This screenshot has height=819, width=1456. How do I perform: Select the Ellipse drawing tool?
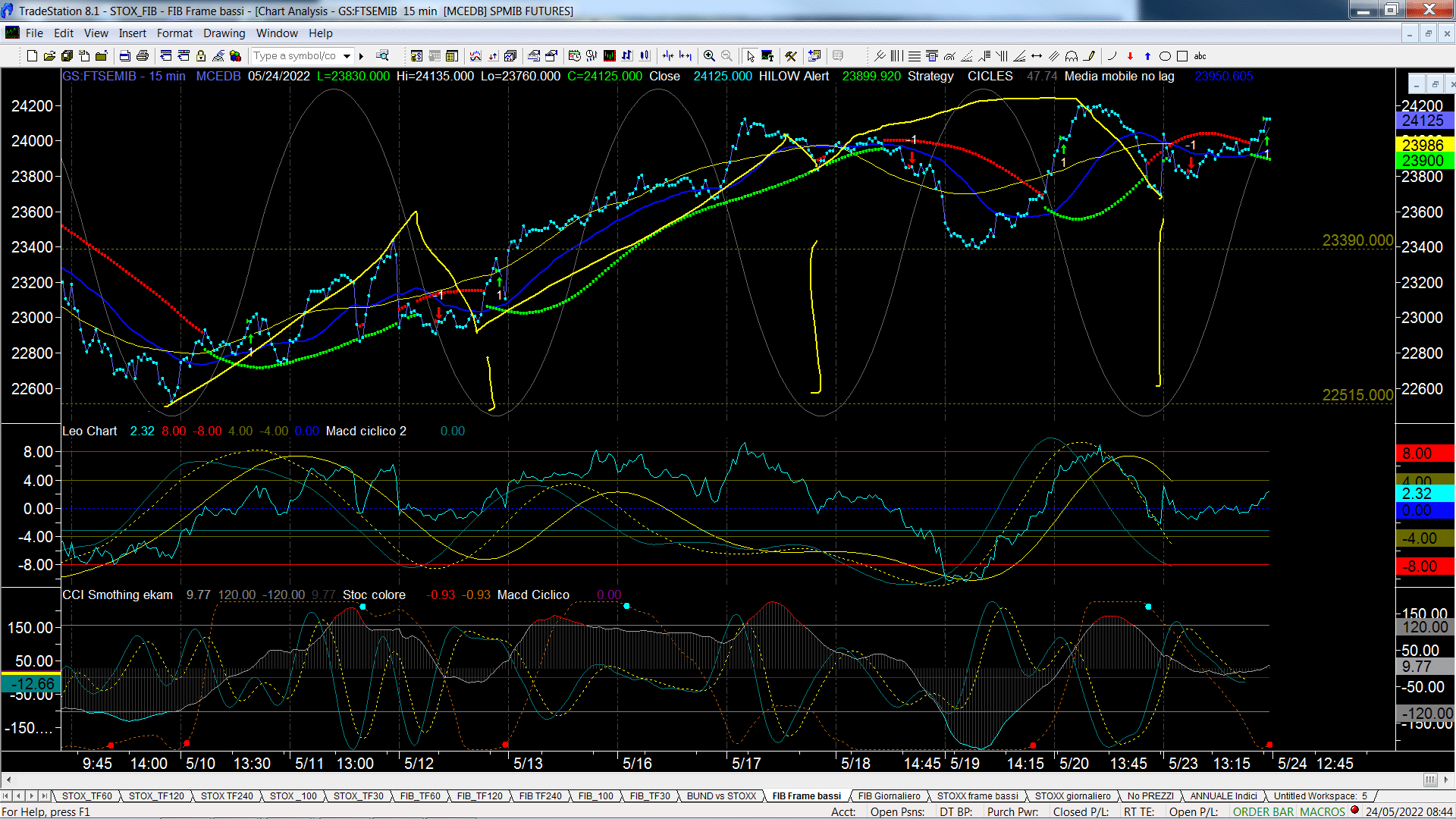coord(1166,56)
